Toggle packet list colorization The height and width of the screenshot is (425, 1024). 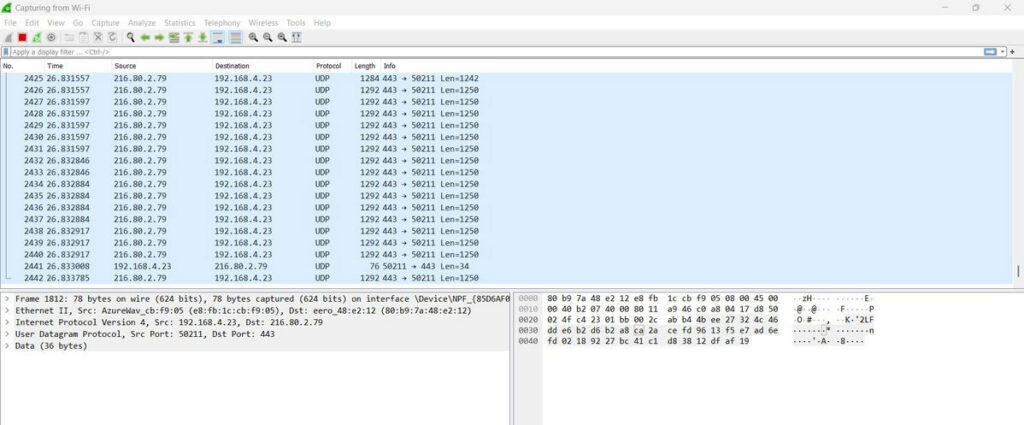[x=235, y=37]
